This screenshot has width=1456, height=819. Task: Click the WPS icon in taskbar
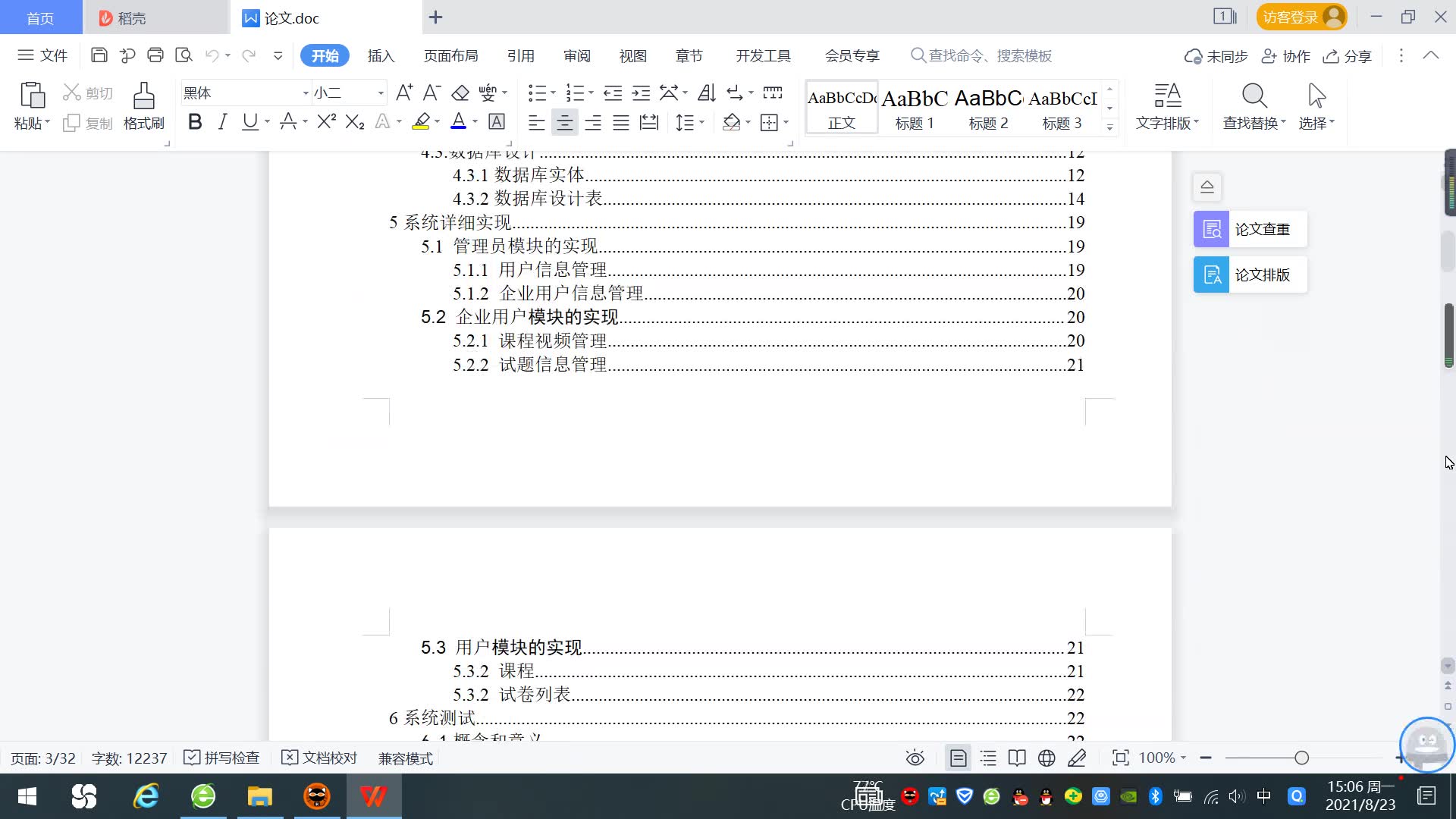373,796
